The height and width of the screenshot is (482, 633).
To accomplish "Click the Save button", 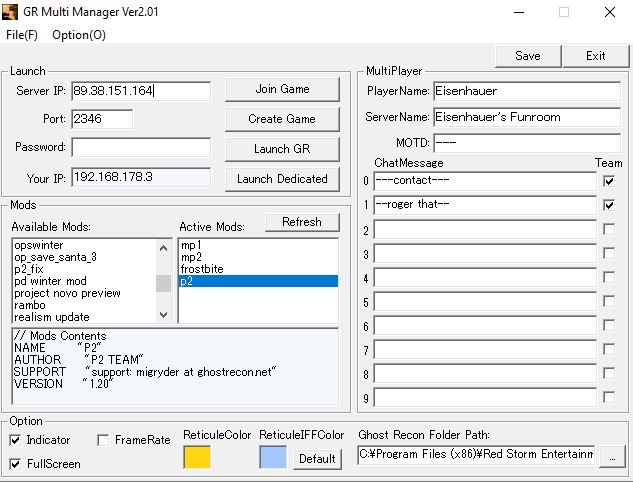I will pos(527,56).
